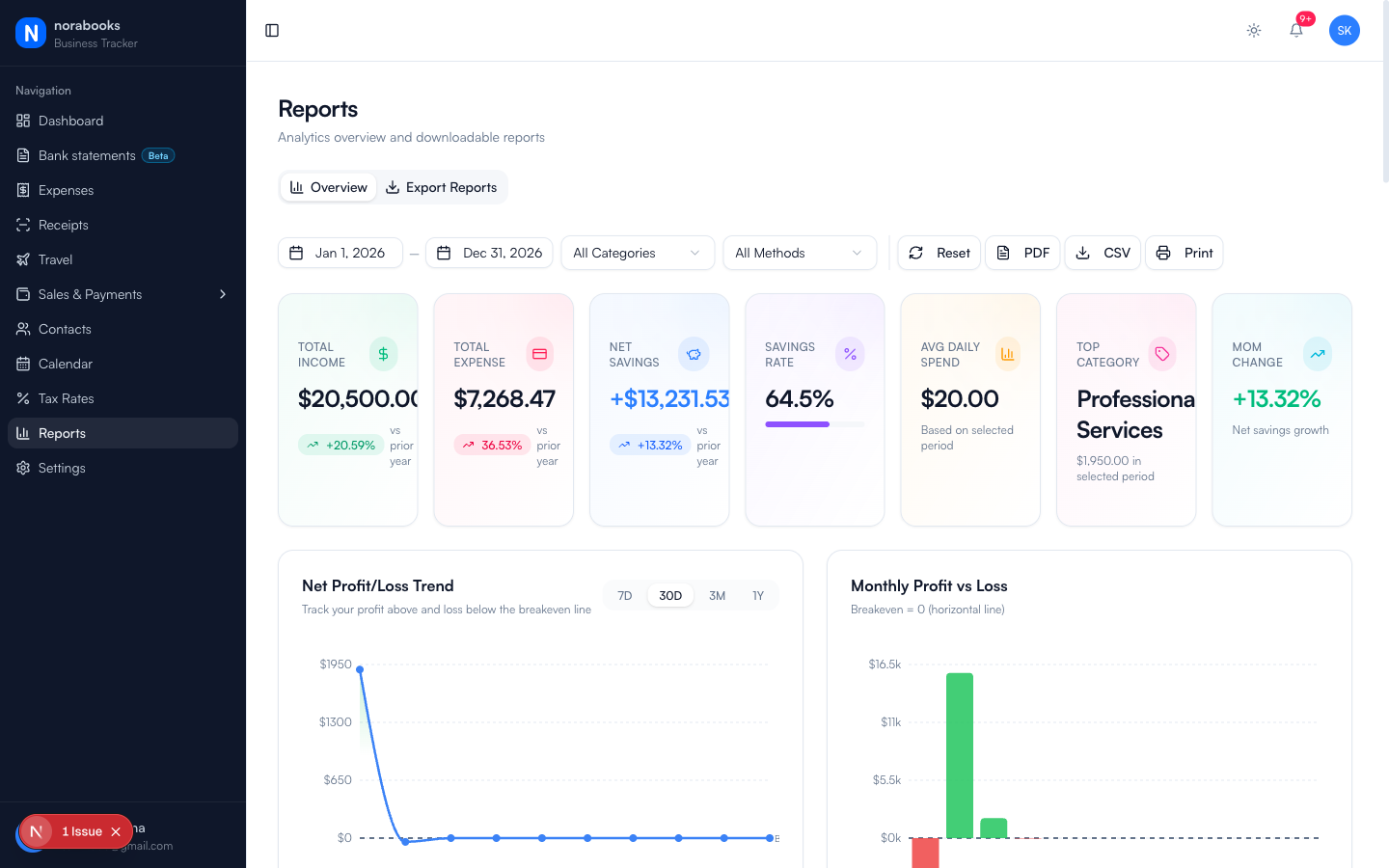Toggle light/dark theme with the sun icon
1389x868 pixels.
point(1253,30)
